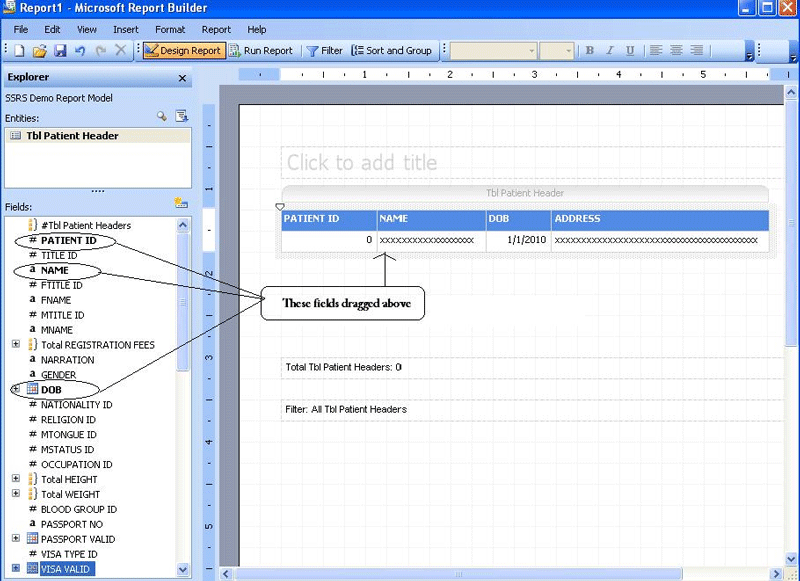Expand the VISA VALID field
The image size is (800, 581).
[16, 568]
